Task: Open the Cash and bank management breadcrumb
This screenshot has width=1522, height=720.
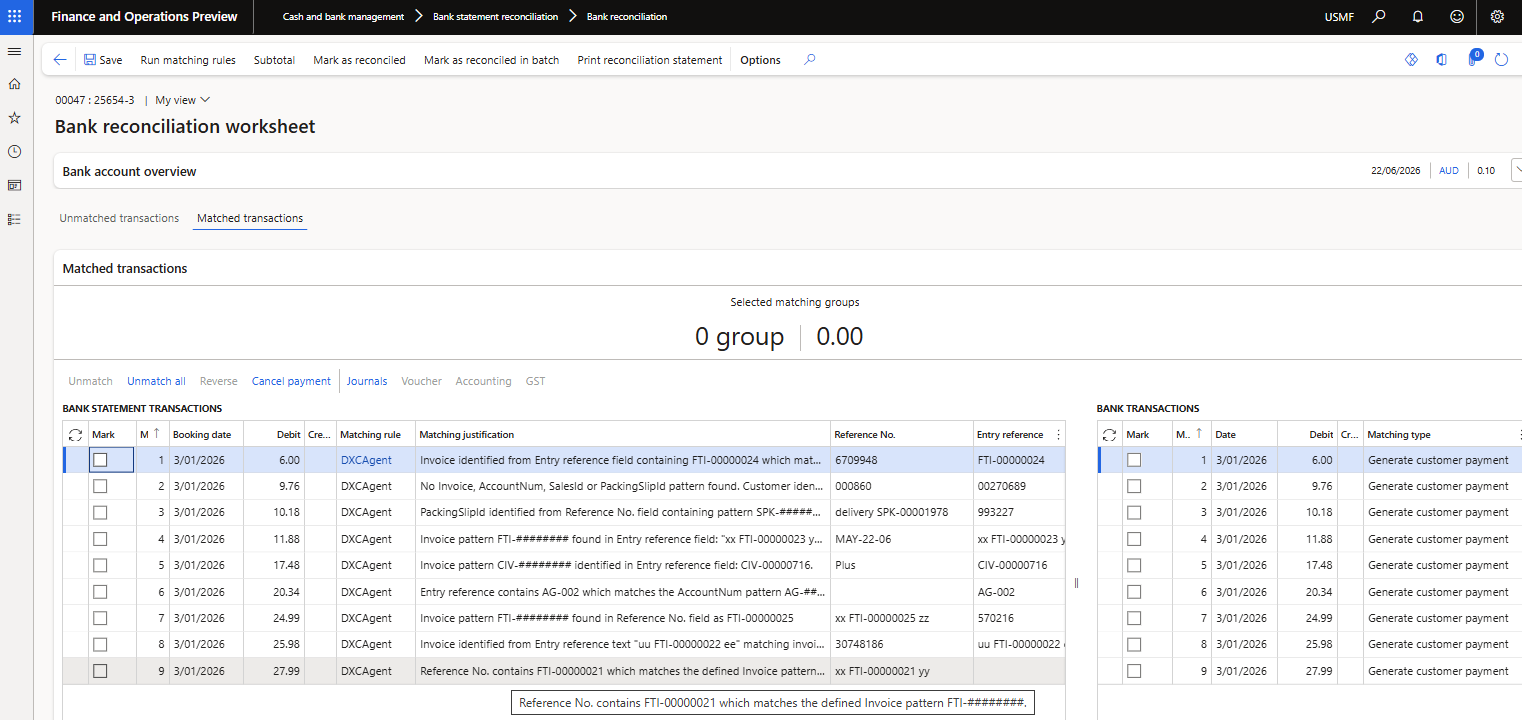Action: point(343,17)
